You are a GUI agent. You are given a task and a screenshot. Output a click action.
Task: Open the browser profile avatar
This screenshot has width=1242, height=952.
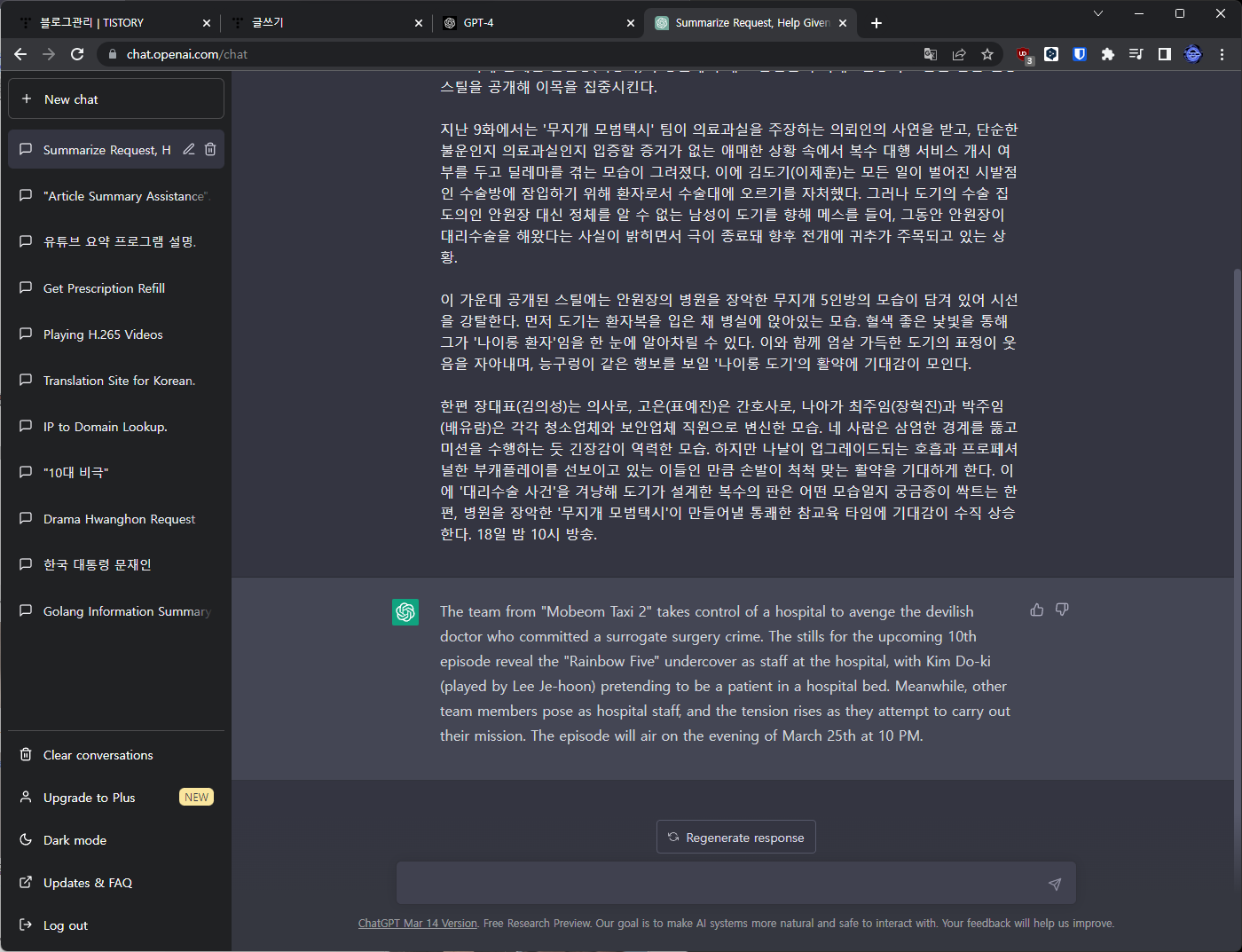pyautogui.click(x=1193, y=54)
